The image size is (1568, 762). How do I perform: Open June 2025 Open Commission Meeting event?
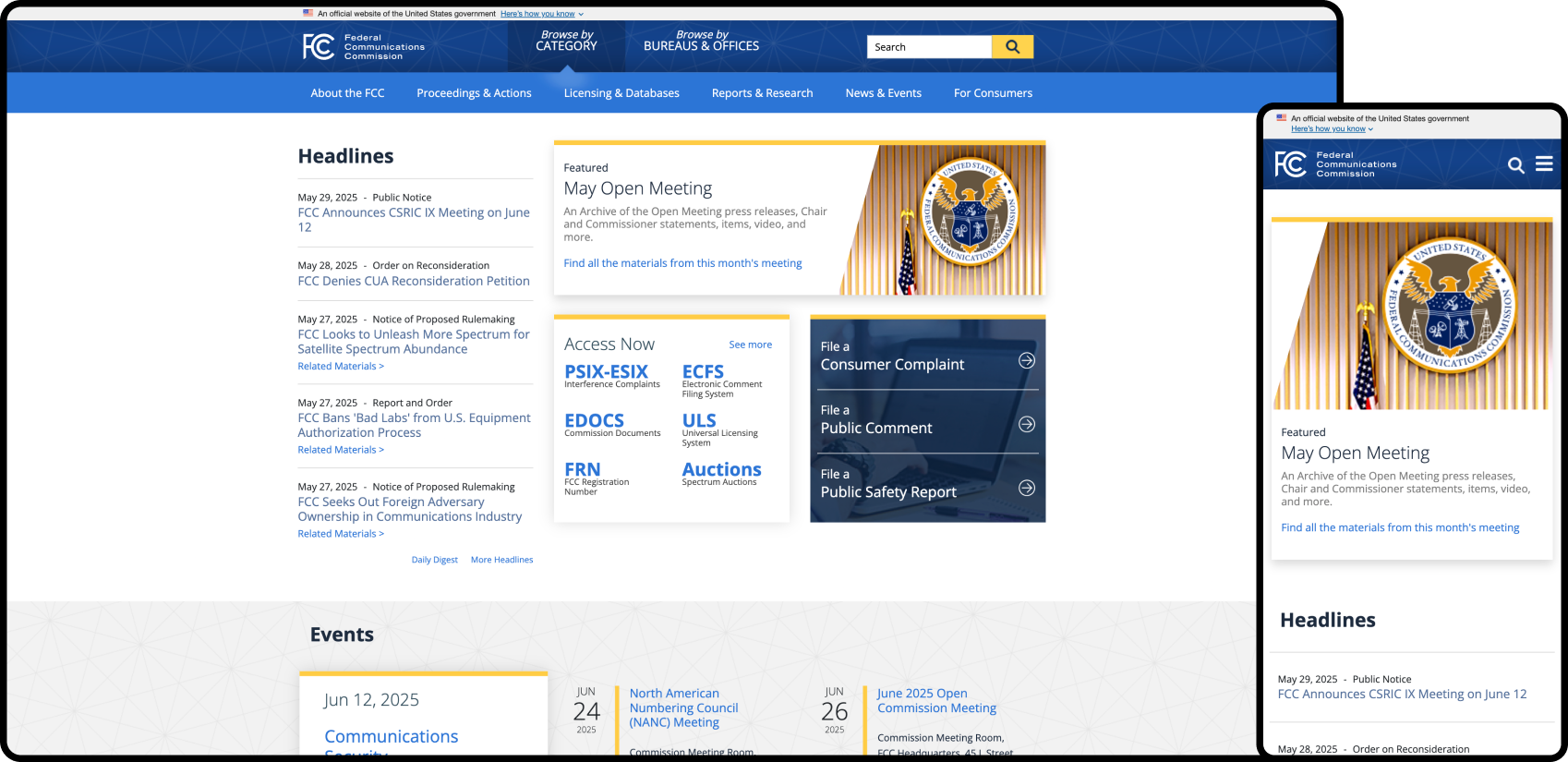click(936, 700)
